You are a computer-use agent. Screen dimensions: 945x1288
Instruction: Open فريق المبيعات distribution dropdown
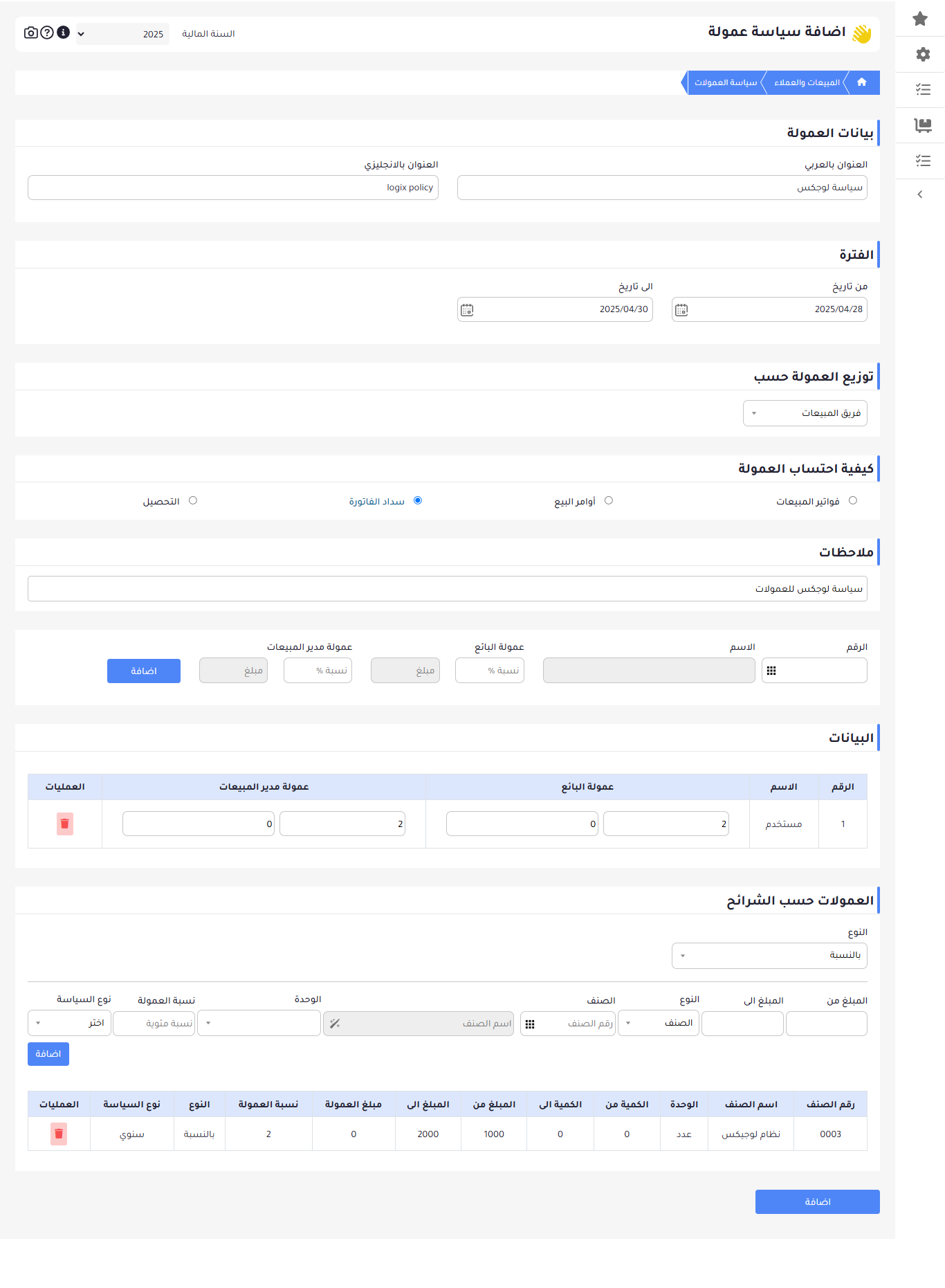805,413
